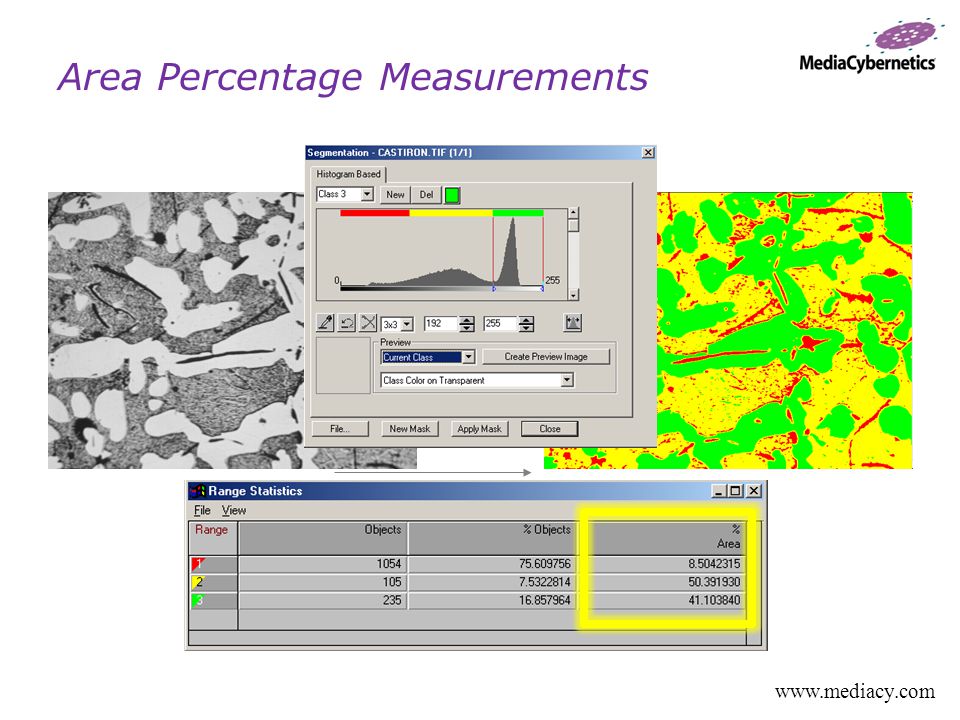Click the upper threshold field showing 255
The height and width of the screenshot is (720, 960).
pos(500,323)
